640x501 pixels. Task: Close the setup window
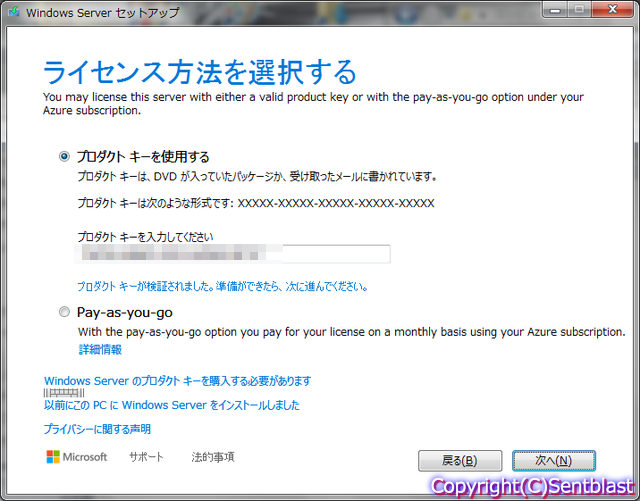tap(612, 9)
